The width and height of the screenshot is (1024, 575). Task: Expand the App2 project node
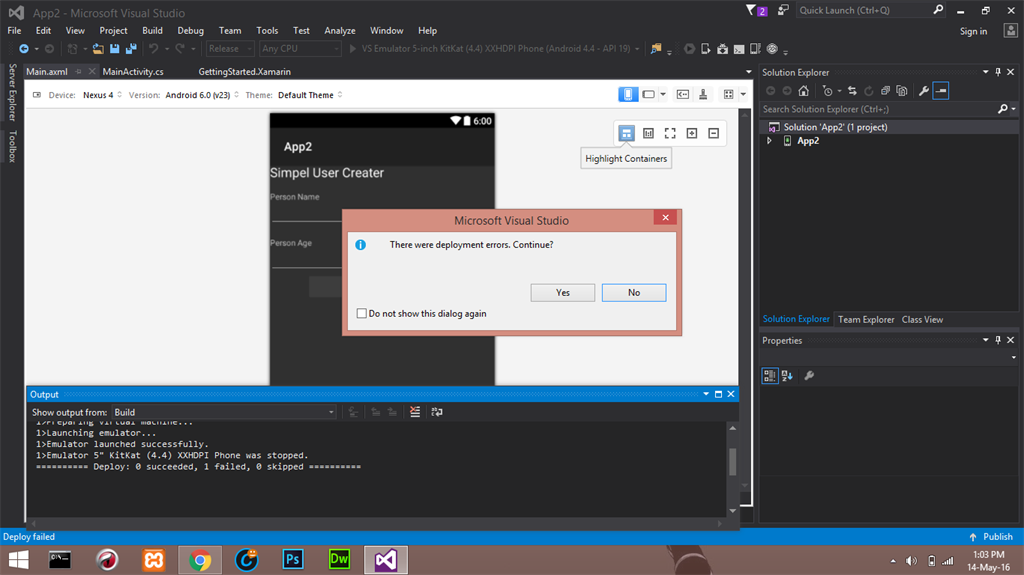769,140
